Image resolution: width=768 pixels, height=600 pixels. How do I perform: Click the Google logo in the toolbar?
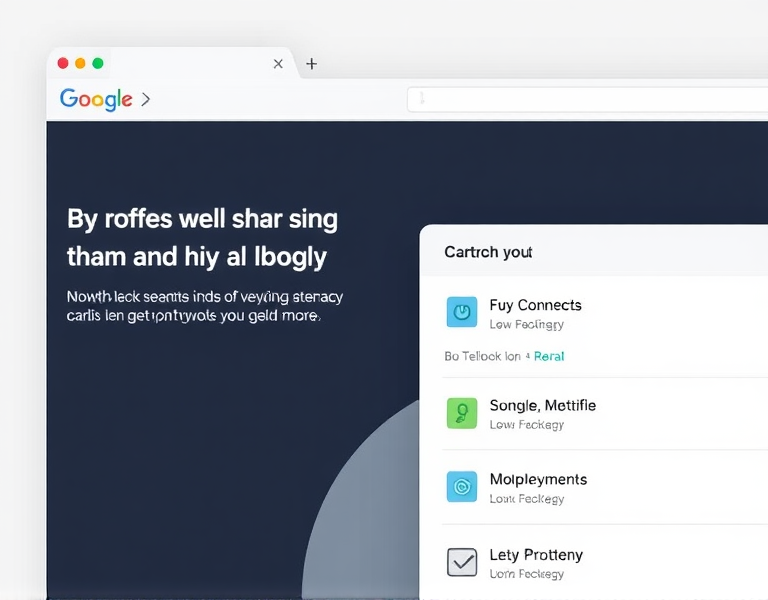[x=96, y=99]
